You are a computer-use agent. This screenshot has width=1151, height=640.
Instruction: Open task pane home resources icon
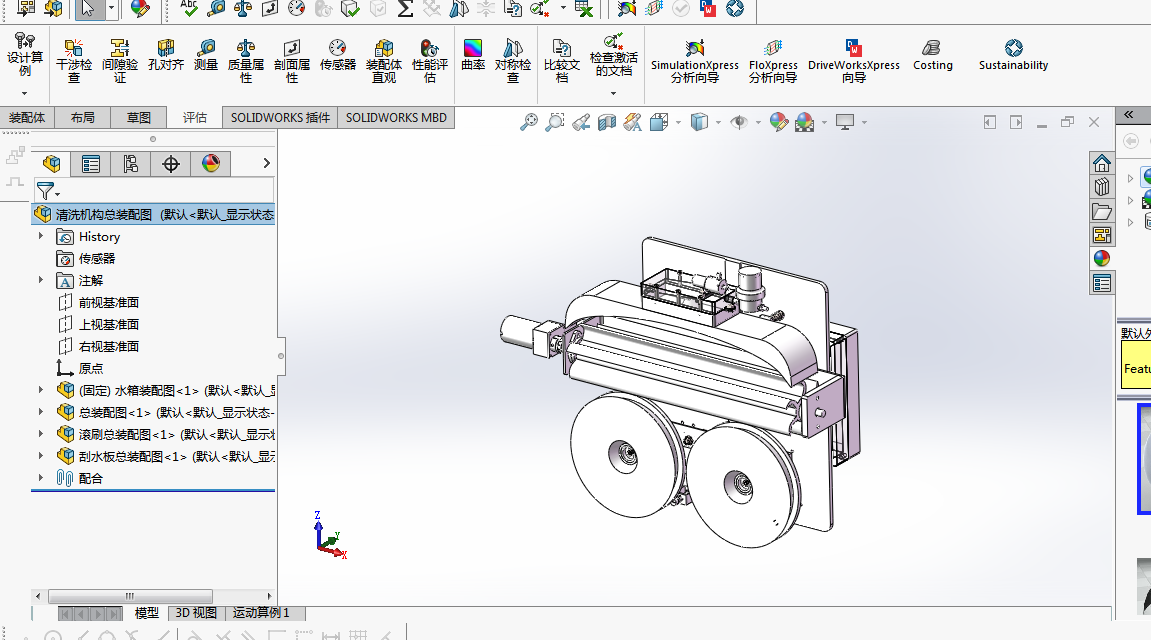click(x=1101, y=163)
